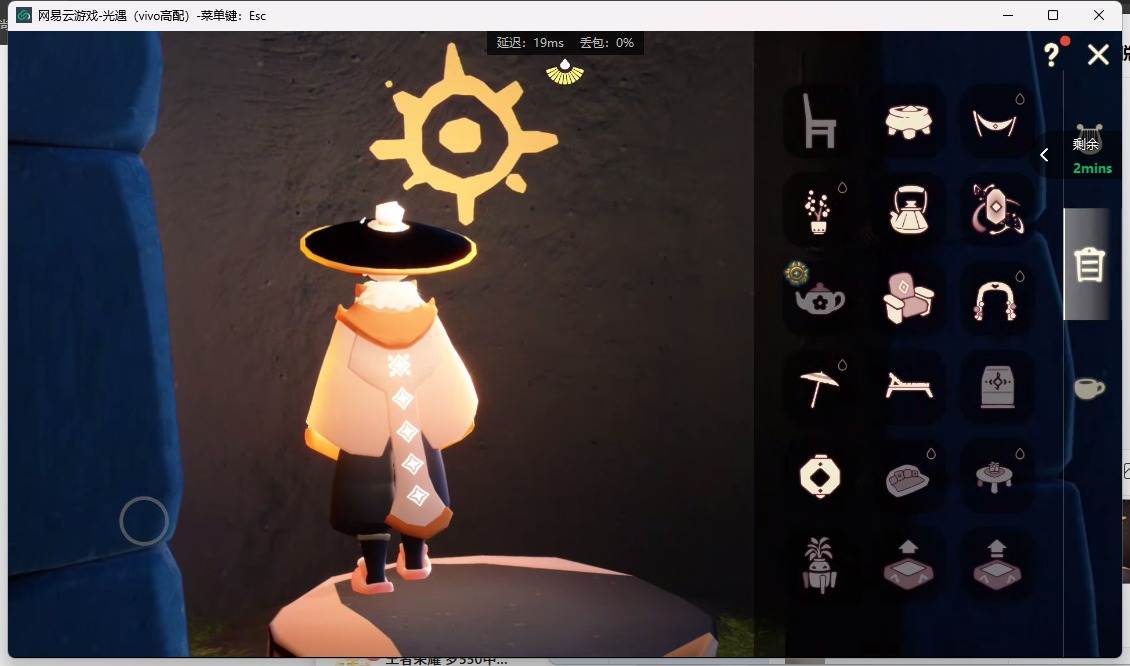Select the flower teapot icon
This screenshot has width=1130, height=666.
click(819, 298)
